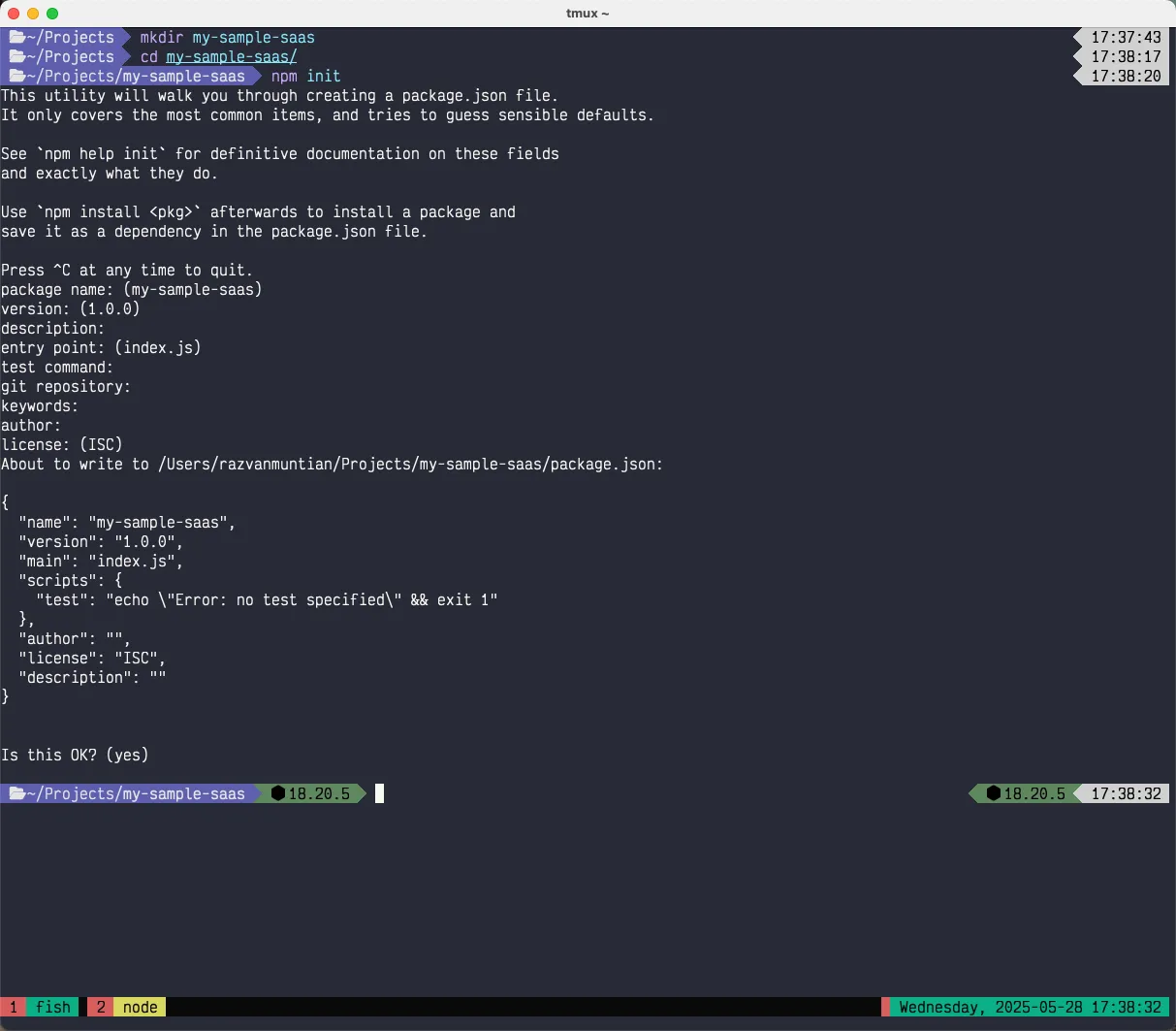Click the folder icon on the npm init line
The image size is (1176, 1031).
(x=16, y=77)
